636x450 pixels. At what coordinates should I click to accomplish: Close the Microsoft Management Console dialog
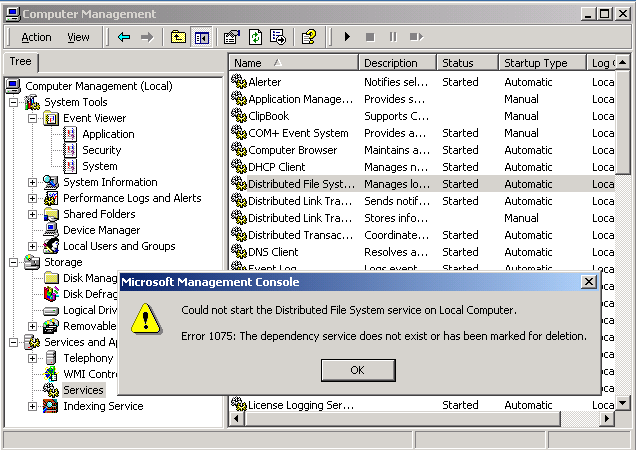pyautogui.click(x=589, y=282)
